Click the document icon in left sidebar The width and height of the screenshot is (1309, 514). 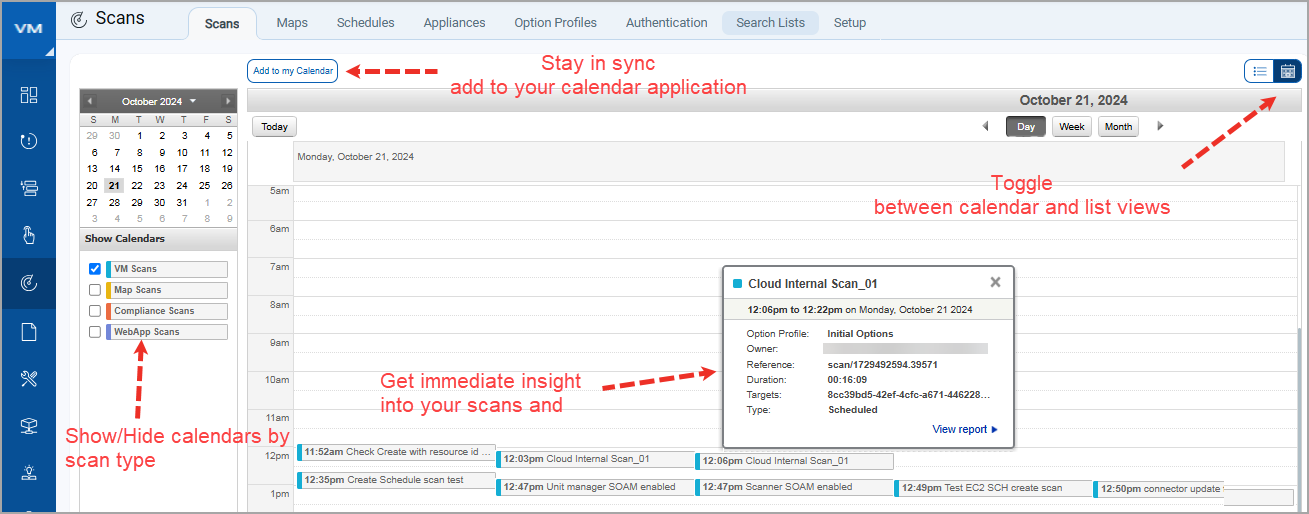[29, 332]
